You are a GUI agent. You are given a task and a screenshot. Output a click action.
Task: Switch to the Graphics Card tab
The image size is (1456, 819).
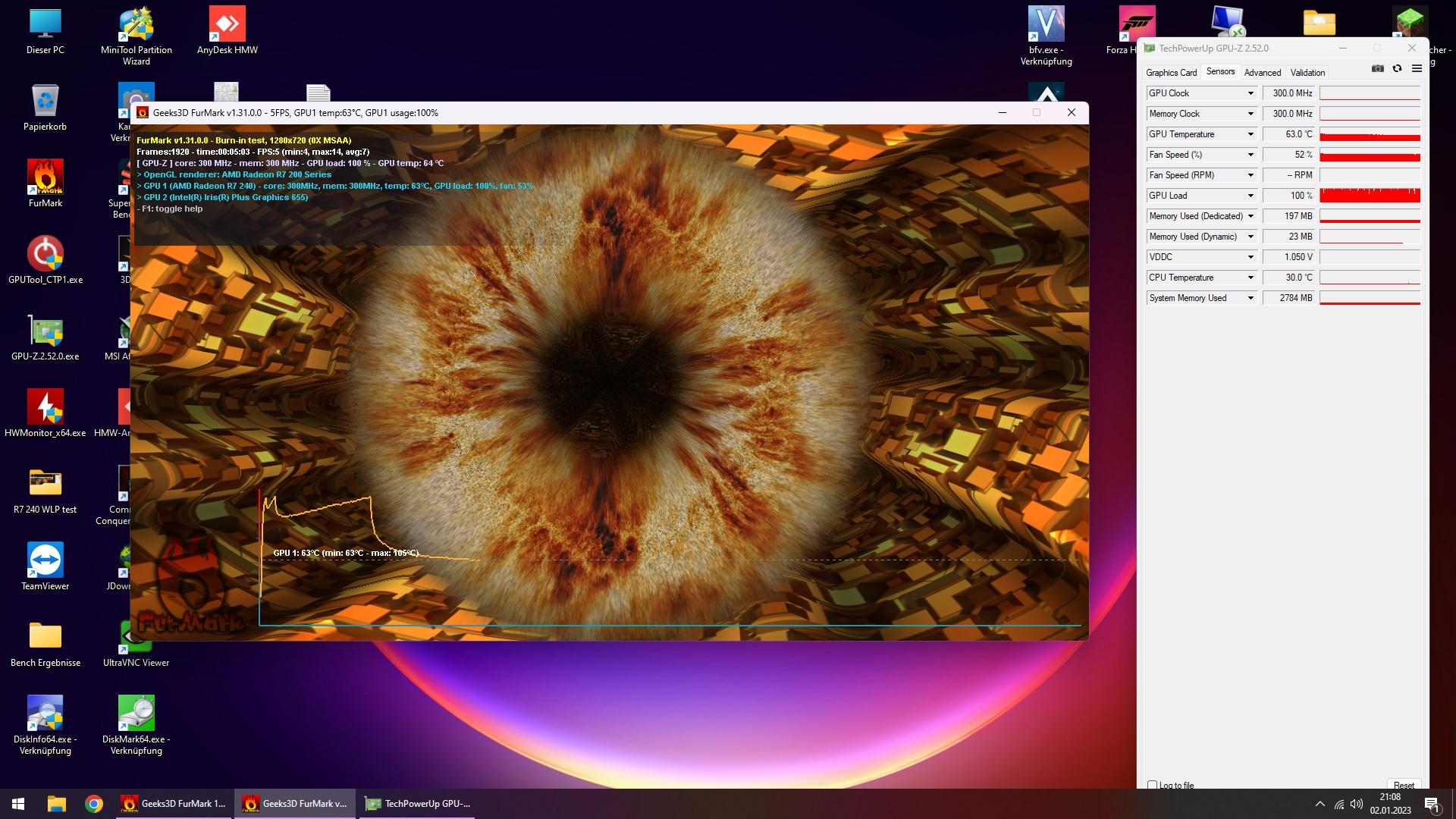[x=1171, y=73]
